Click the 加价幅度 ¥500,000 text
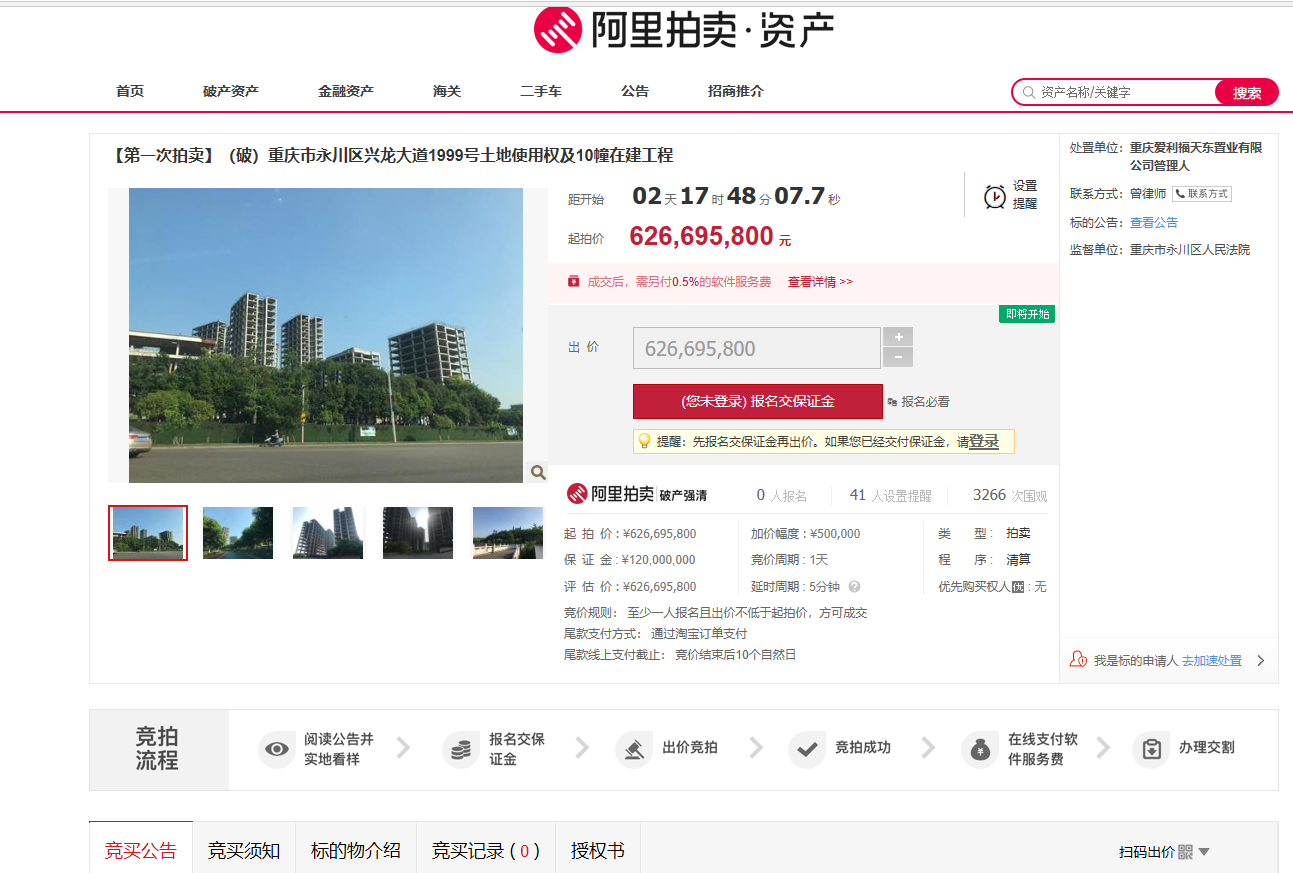Viewport: 1293px width, 873px height. 806,534
